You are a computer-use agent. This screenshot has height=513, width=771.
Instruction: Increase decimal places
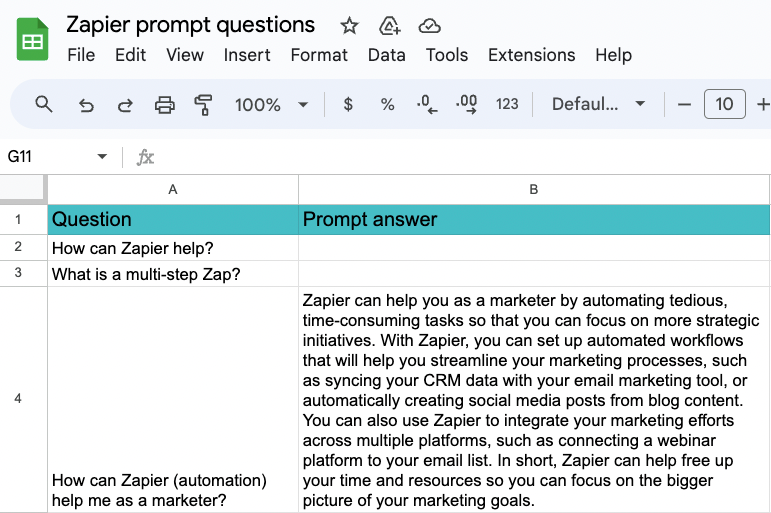[x=466, y=104]
